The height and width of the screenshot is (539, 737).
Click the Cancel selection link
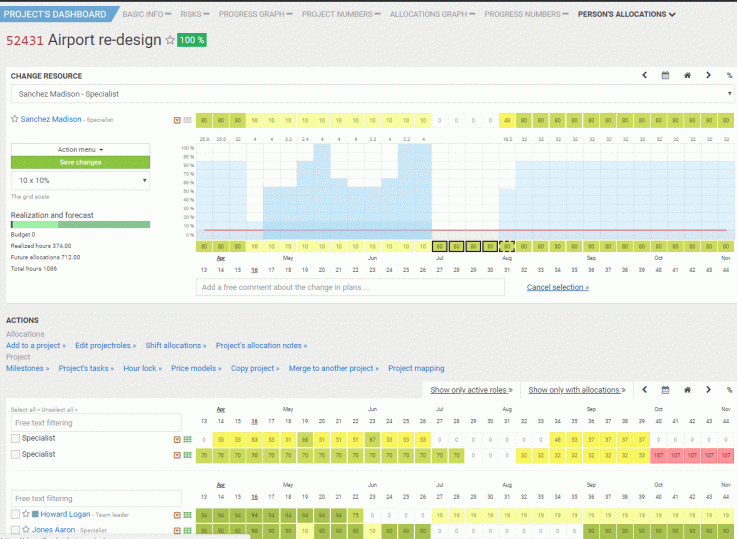(x=557, y=287)
